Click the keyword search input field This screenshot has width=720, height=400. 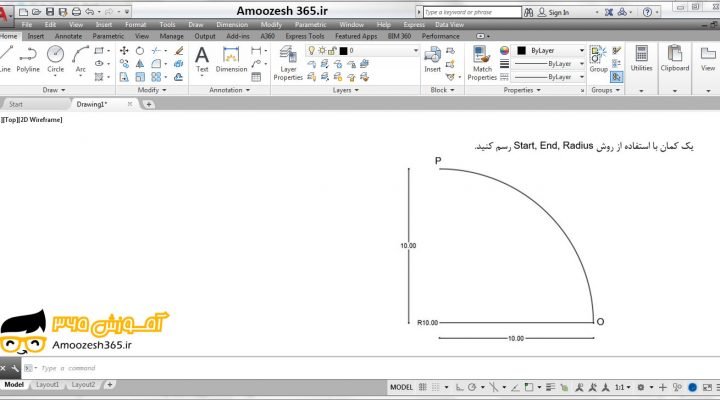point(472,12)
